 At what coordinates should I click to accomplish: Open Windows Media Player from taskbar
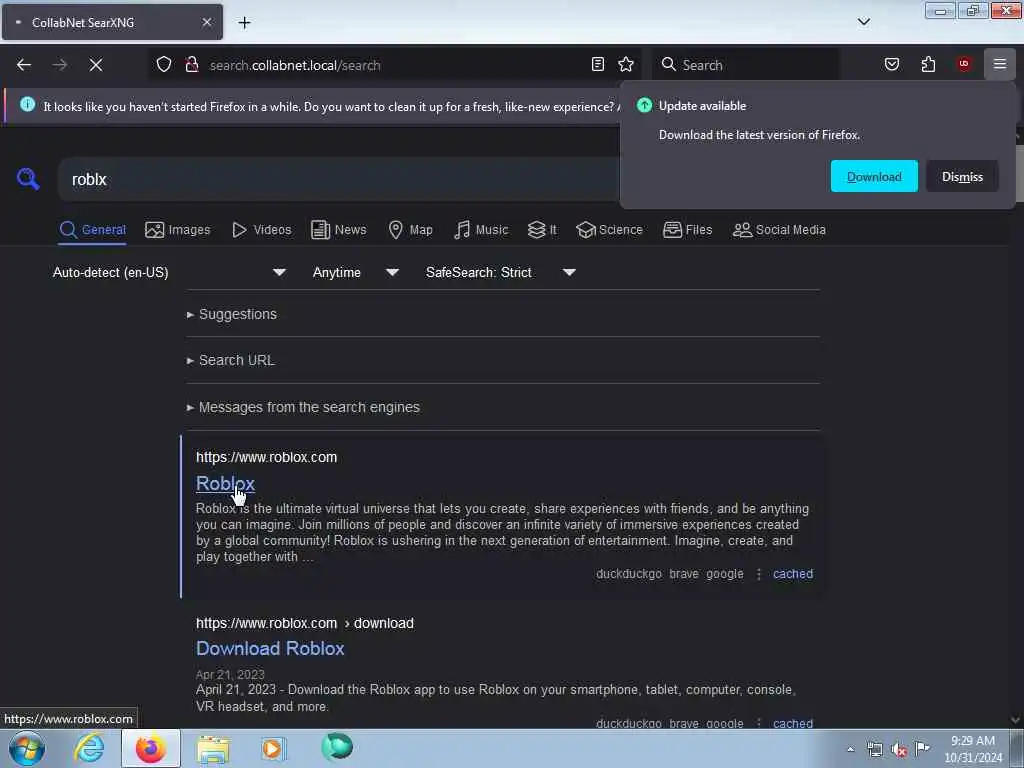click(x=273, y=748)
